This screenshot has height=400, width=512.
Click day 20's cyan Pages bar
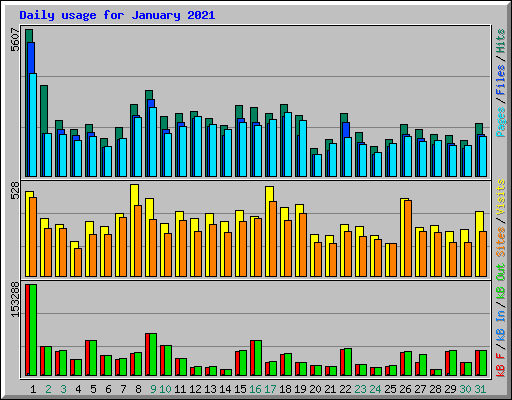pyautogui.click(x=318, y=165)
